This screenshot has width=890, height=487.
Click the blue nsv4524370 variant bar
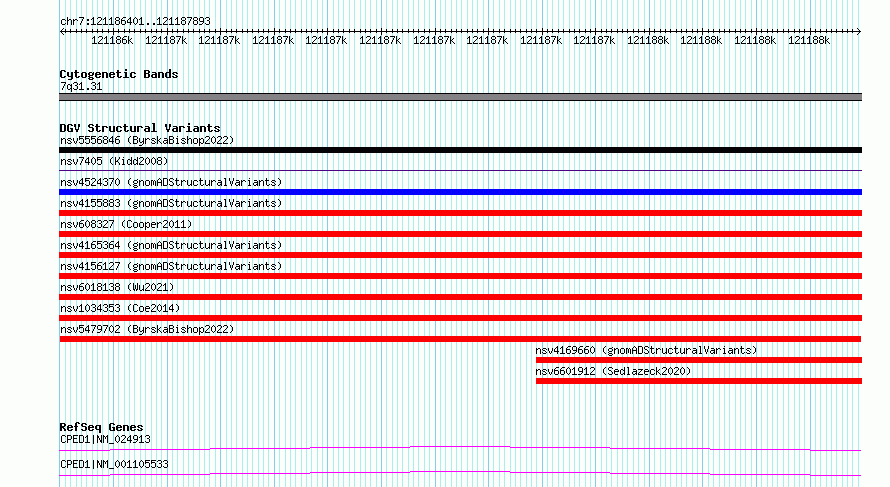[x=460, y=192]
